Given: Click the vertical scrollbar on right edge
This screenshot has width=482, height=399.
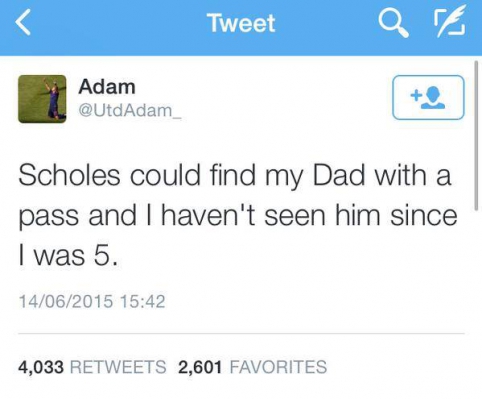Looking at the screenshot, I should click(x=476, y=135).
